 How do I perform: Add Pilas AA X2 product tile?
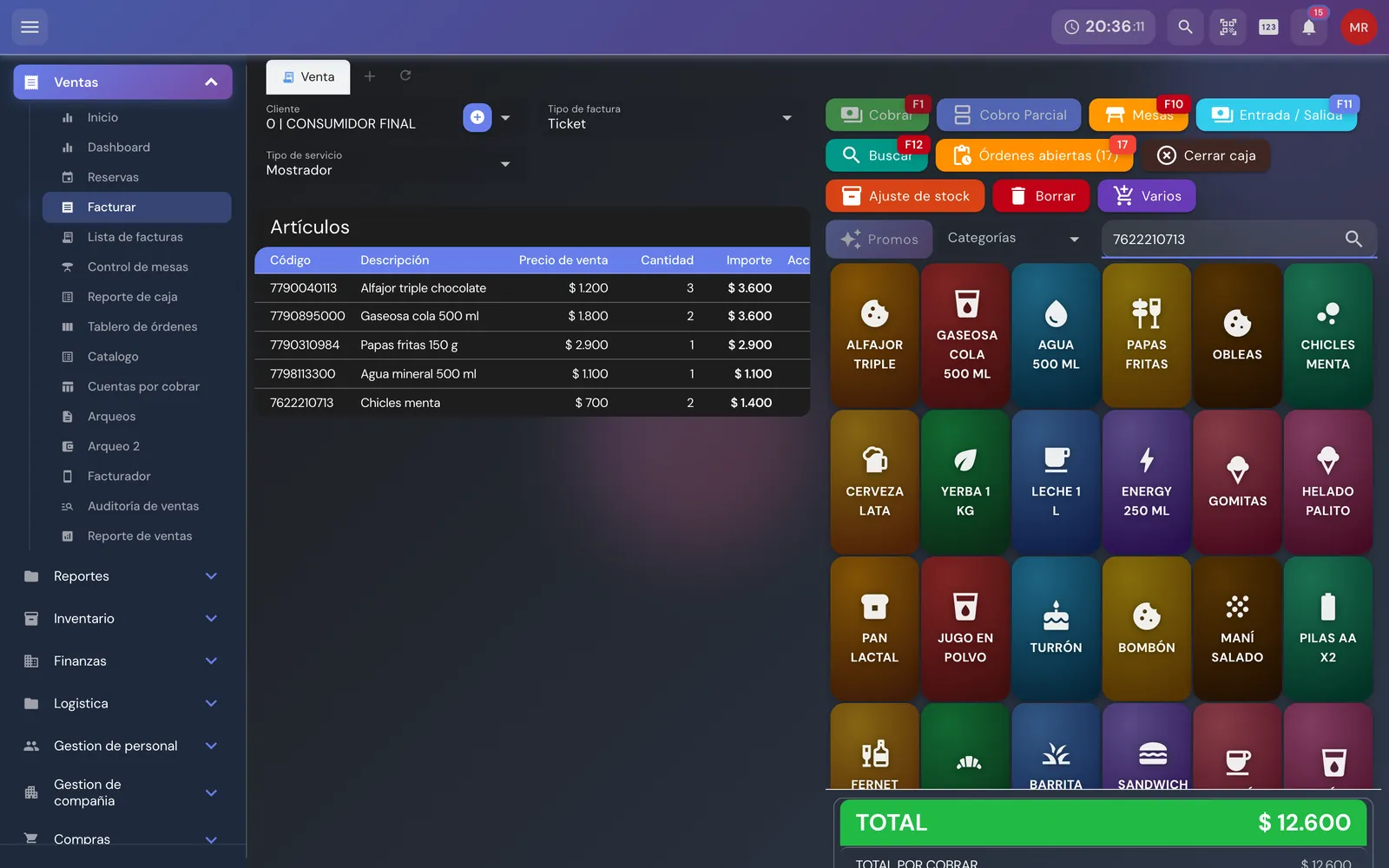[1327, 628]
